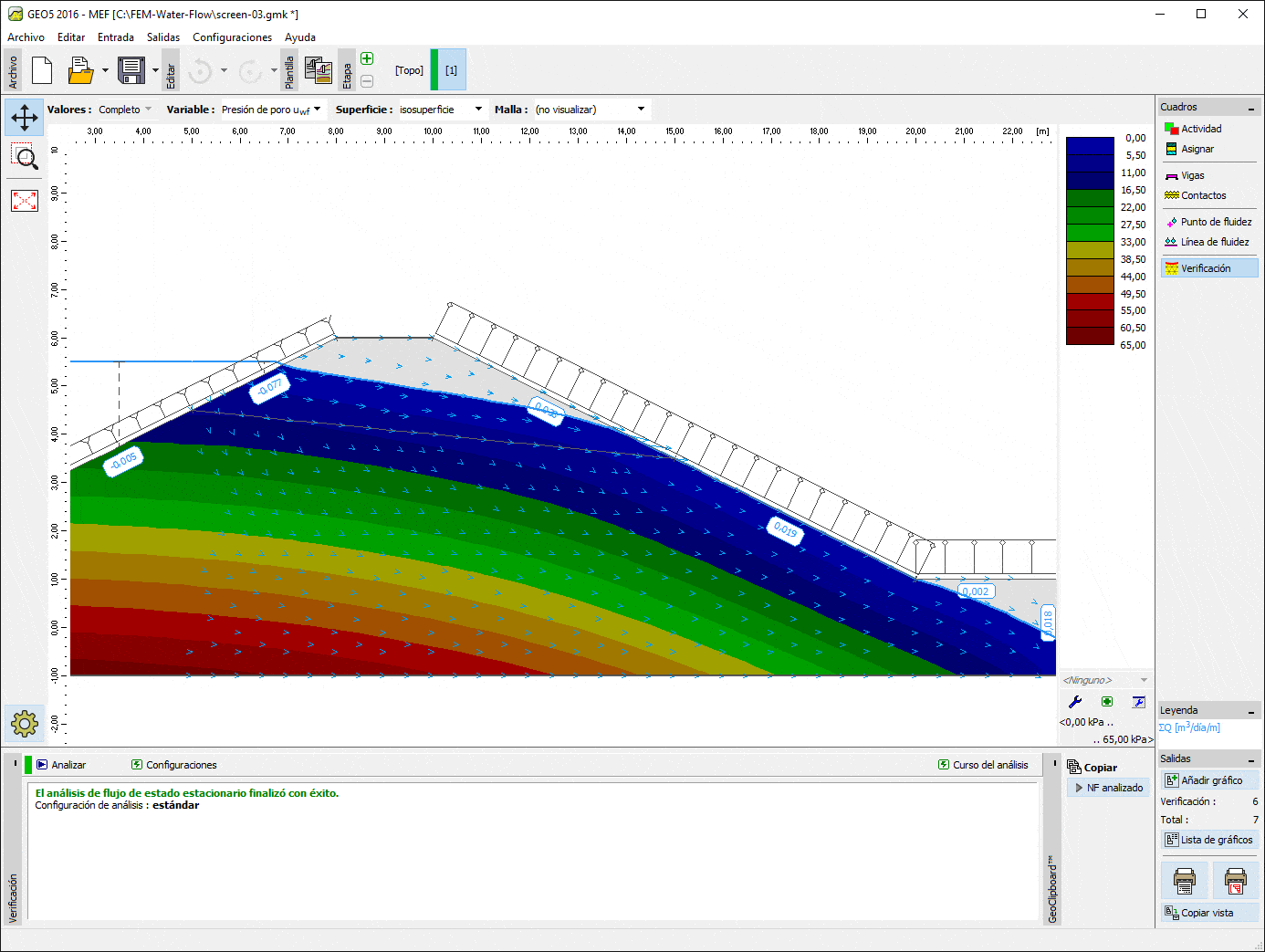The width and height of the screenshot is (1265, 952).
Task: Activate the zoom region magnifier tool
Action: pos(25,157)
